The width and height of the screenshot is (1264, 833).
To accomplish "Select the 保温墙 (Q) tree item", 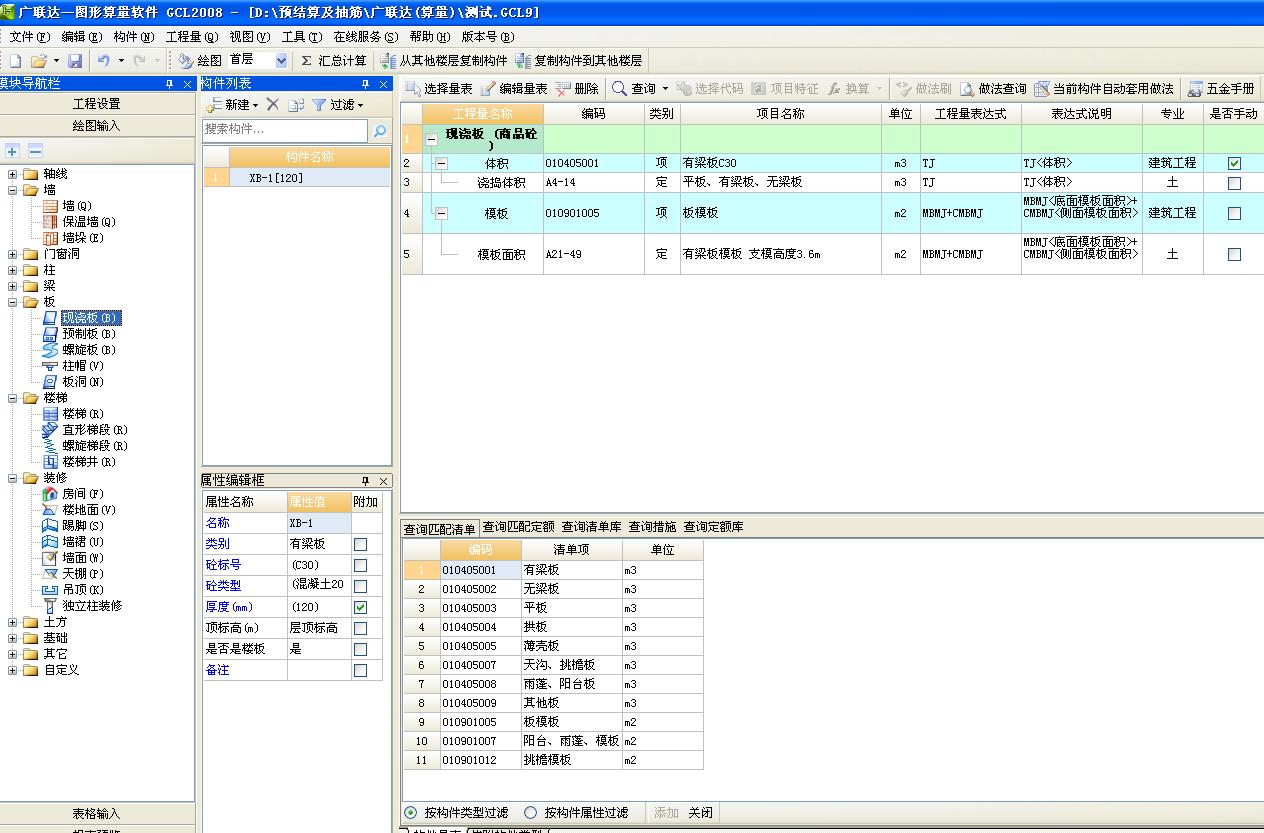I will (89, 222).
